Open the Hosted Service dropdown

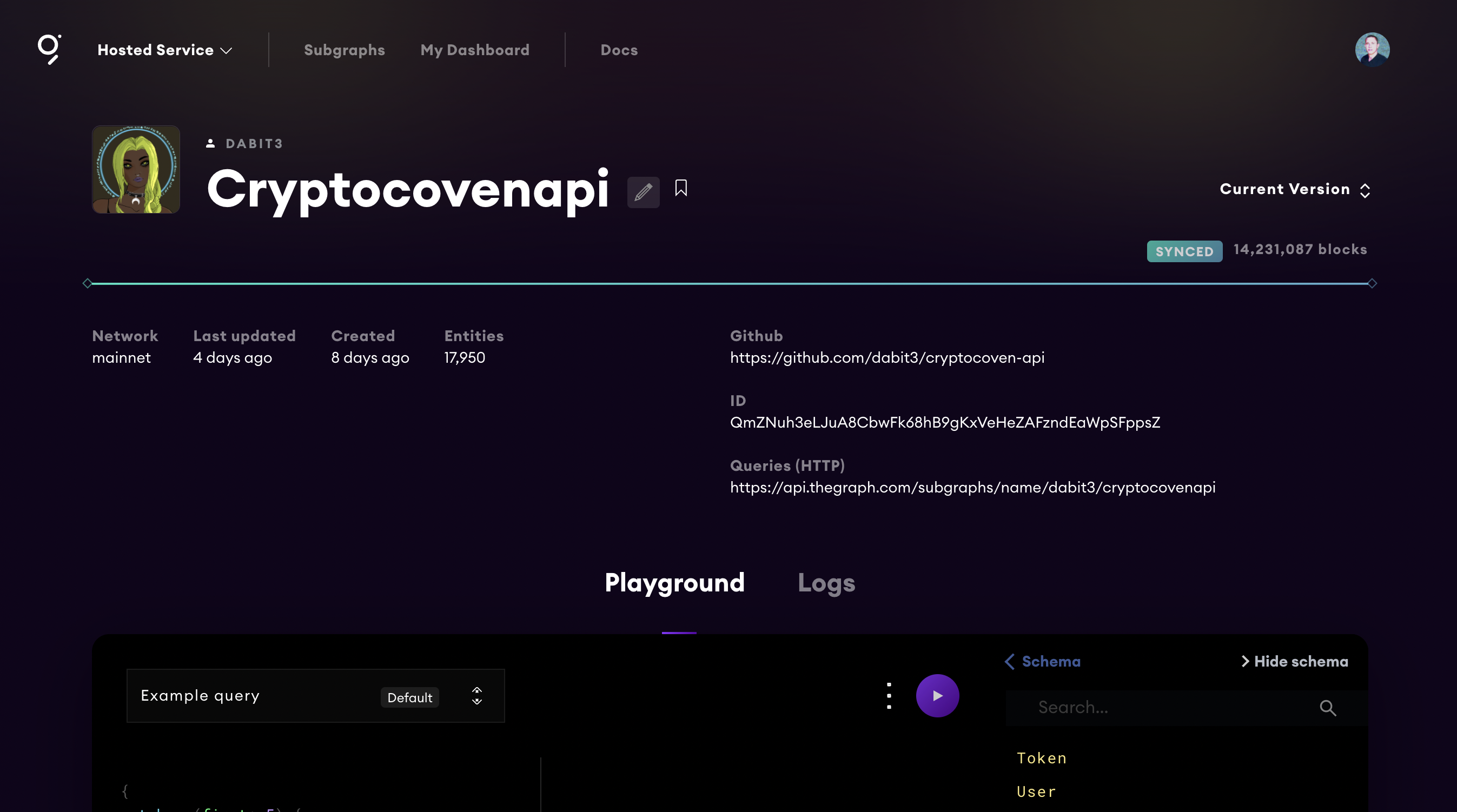(x=164, y=50)
